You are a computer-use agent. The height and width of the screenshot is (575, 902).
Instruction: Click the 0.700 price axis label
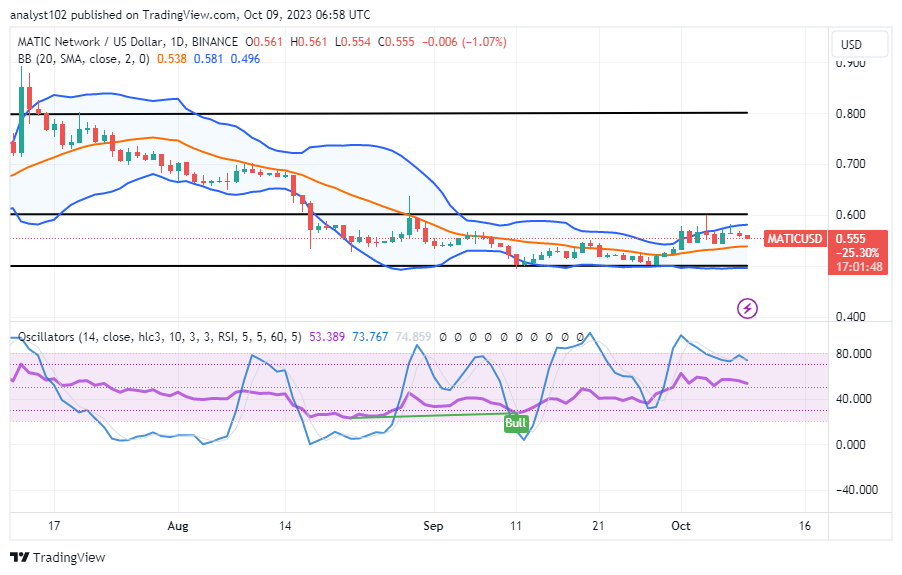(850, 164)
